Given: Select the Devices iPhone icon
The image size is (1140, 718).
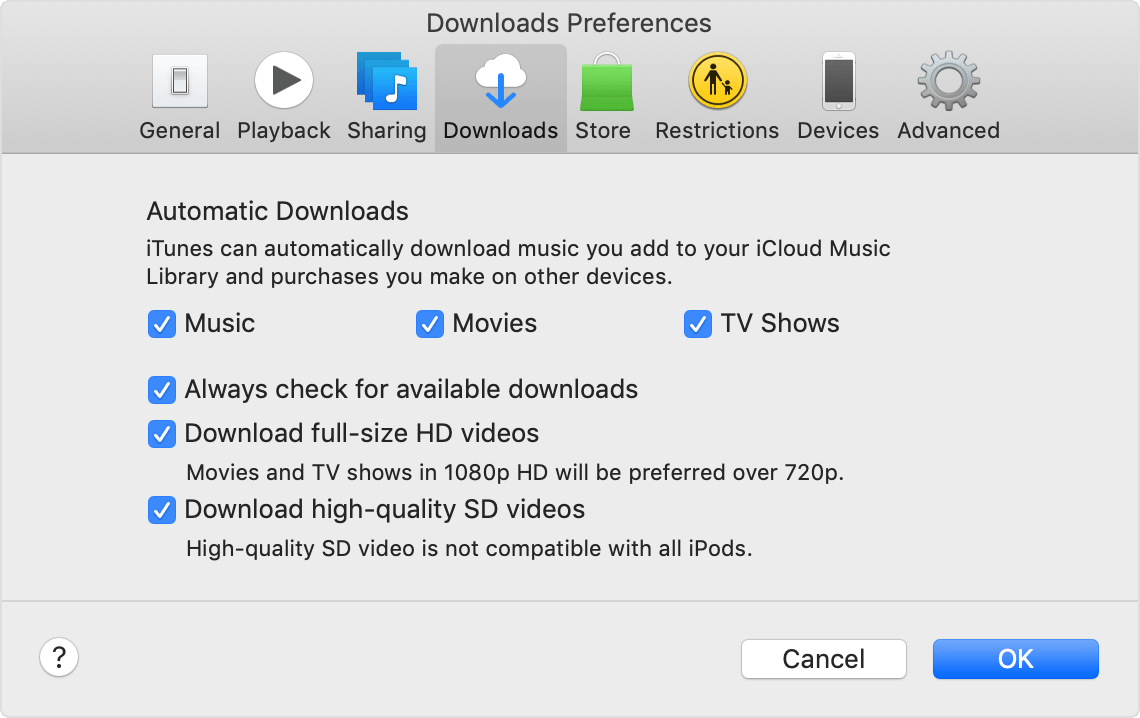Looking at the screenshot, I should [838, 81].
